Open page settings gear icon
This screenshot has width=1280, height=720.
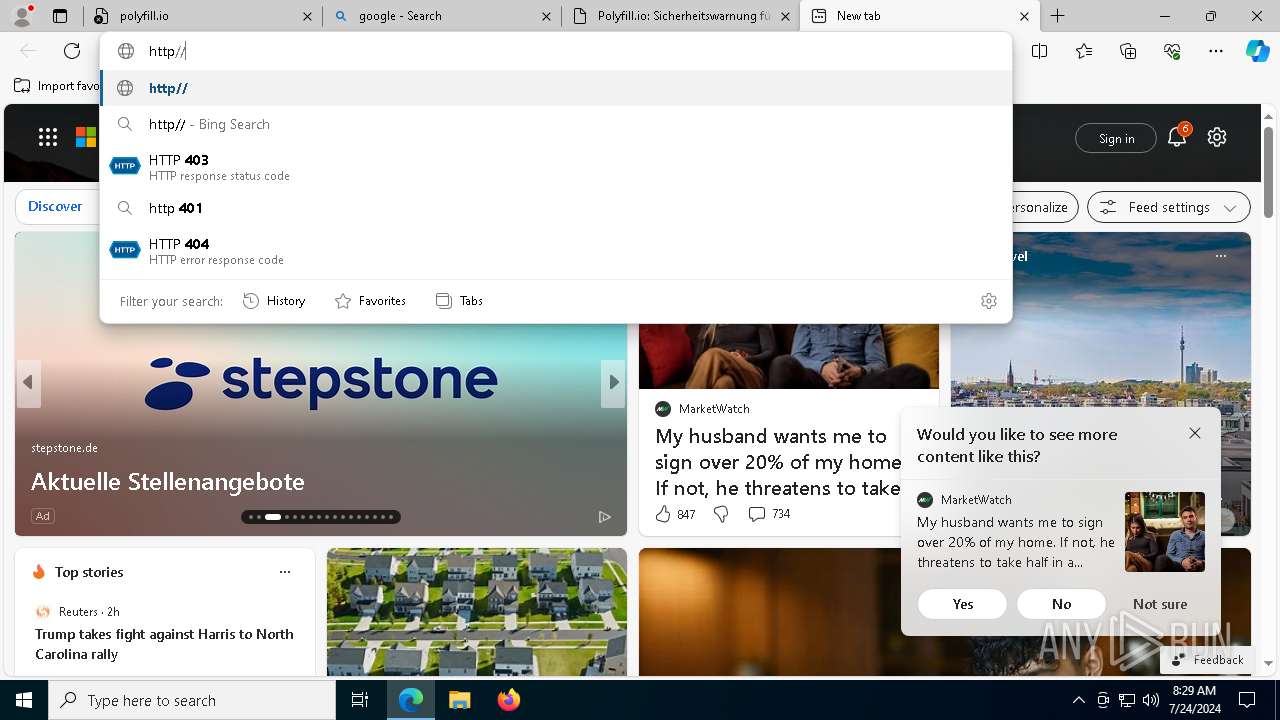[1217, 137]
